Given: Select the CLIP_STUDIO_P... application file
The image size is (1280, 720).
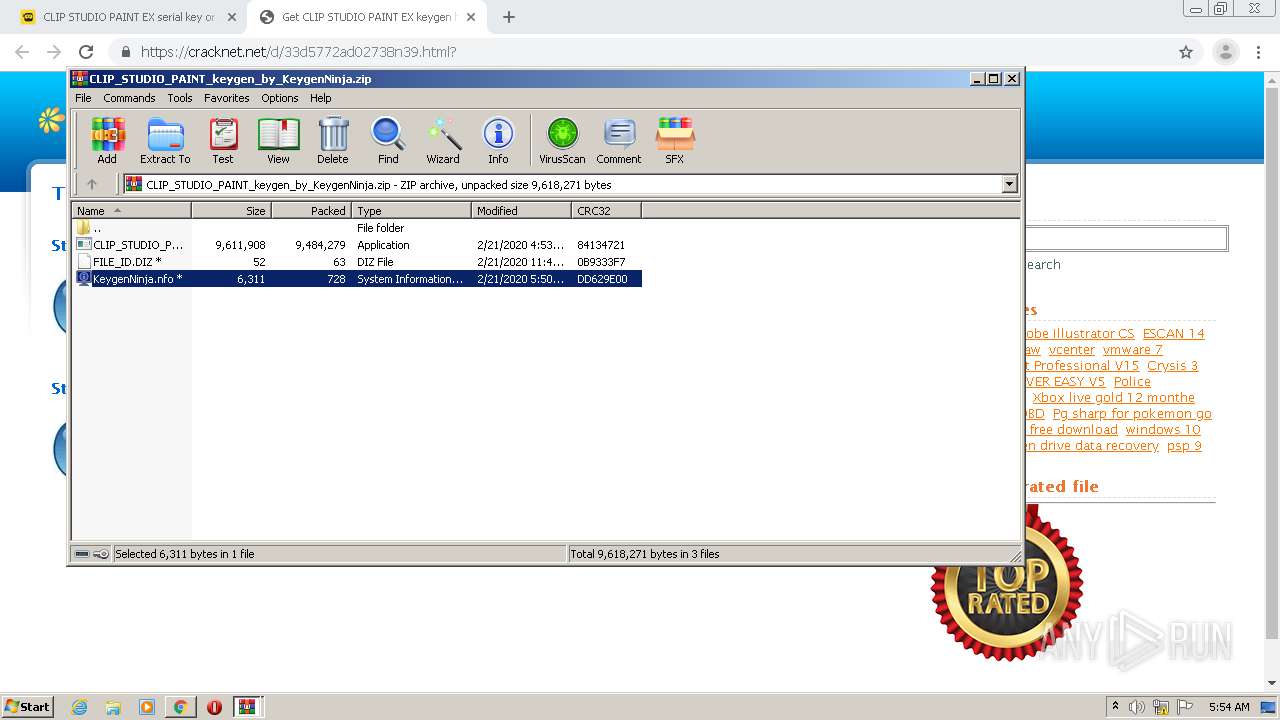Looking at the screenshot, I should click(357, 245).
